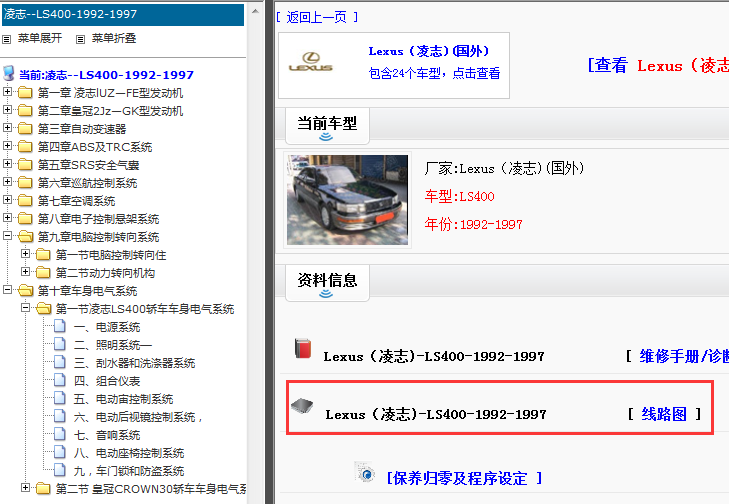This screenshot has width=729, height=504.
Task: Click chevron under 当前车型 tab
Action: coord(326,137)
